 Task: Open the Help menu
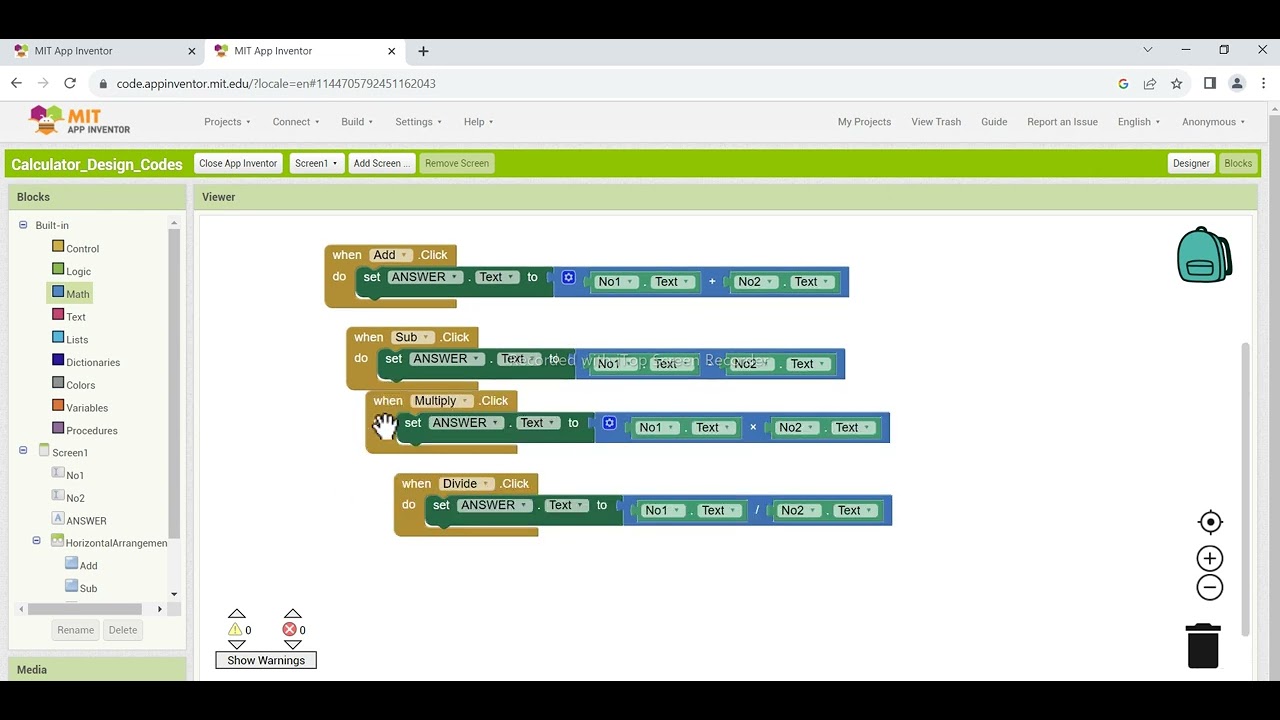[x=479, y=122]
